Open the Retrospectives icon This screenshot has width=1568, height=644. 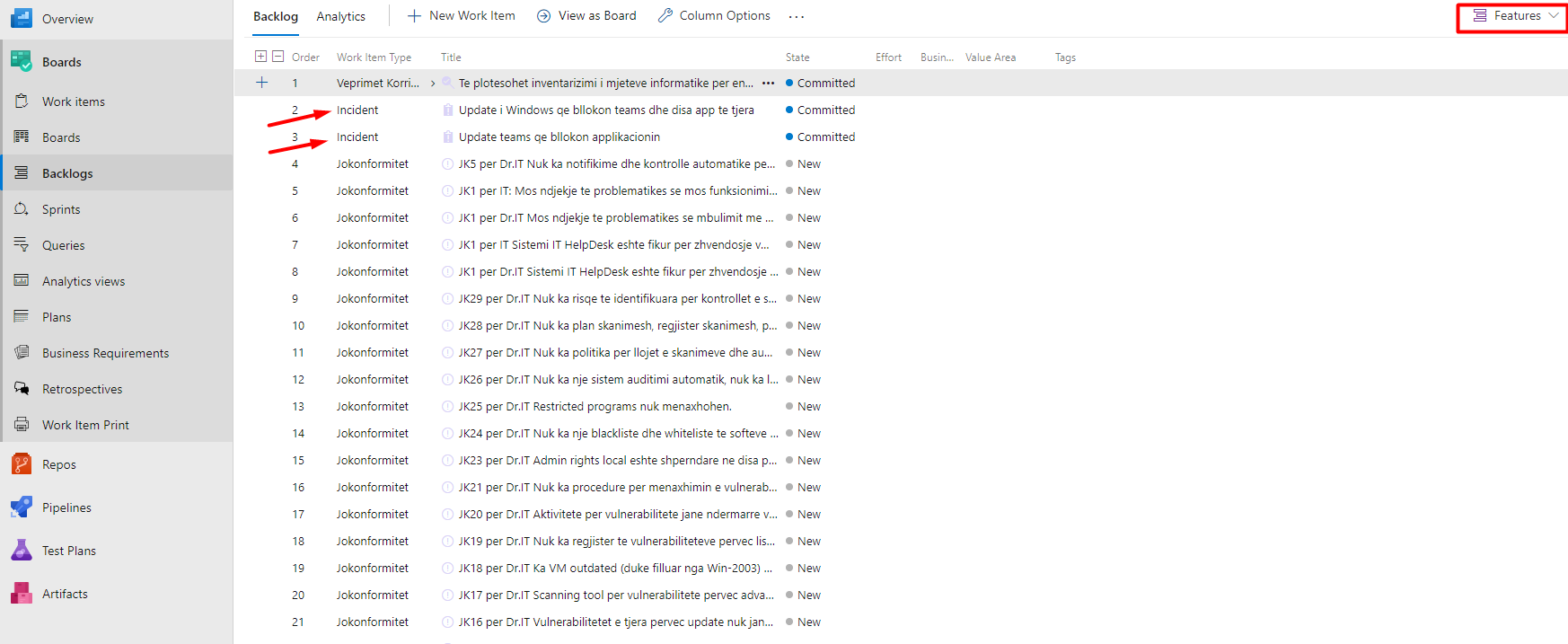click(22, 389)
